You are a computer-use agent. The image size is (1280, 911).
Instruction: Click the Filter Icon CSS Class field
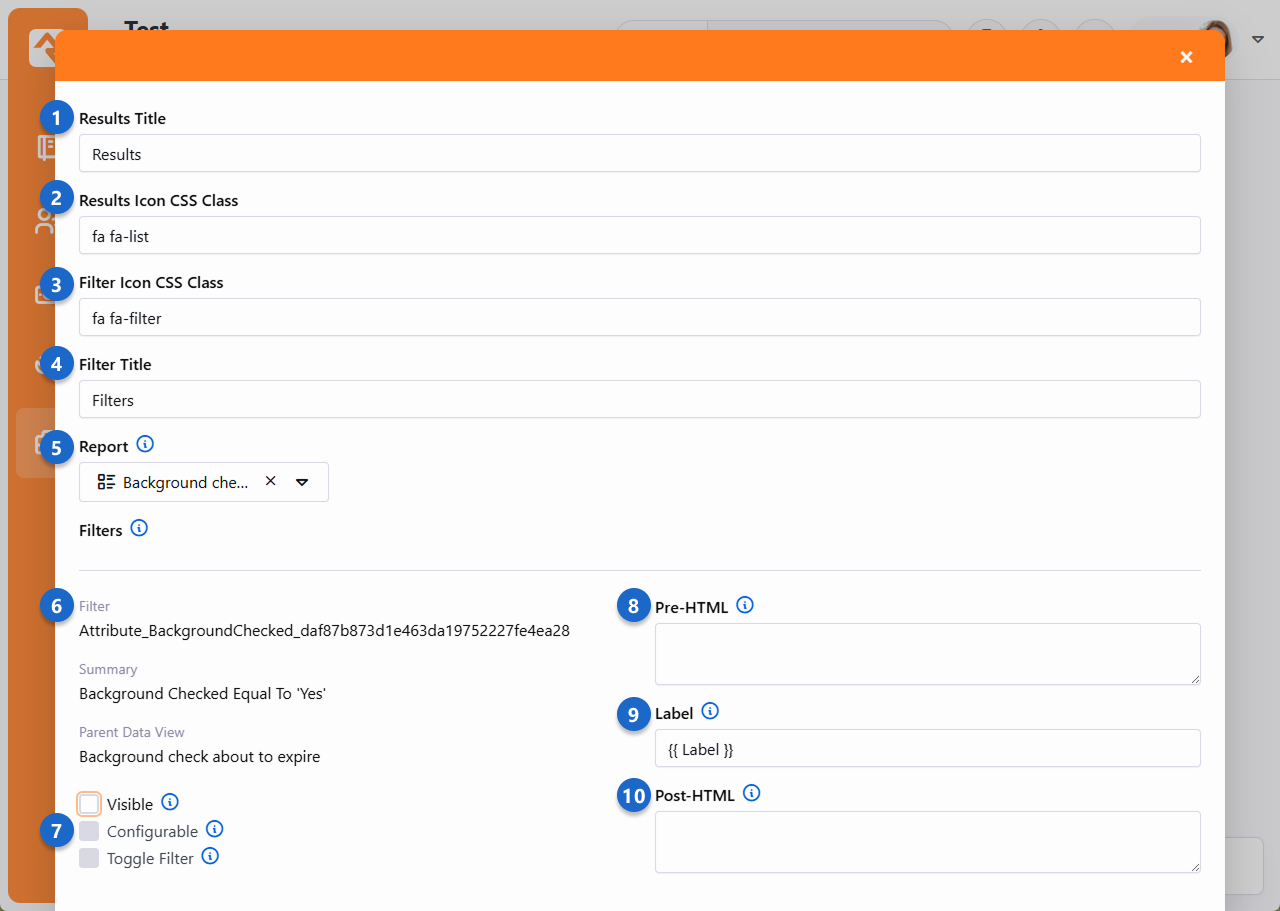(x=639, y=318)
